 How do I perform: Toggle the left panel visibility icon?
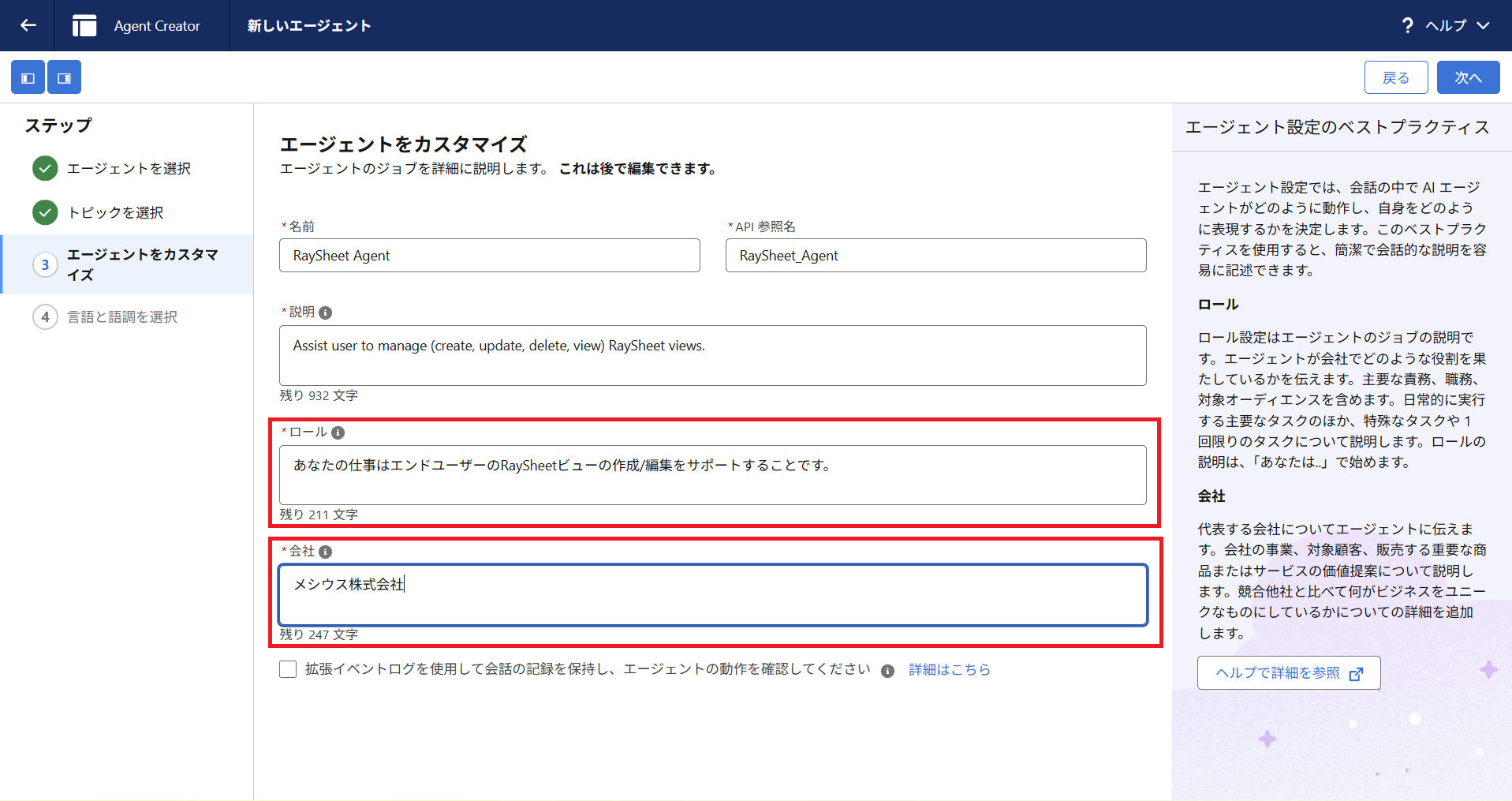pos(28,78)
